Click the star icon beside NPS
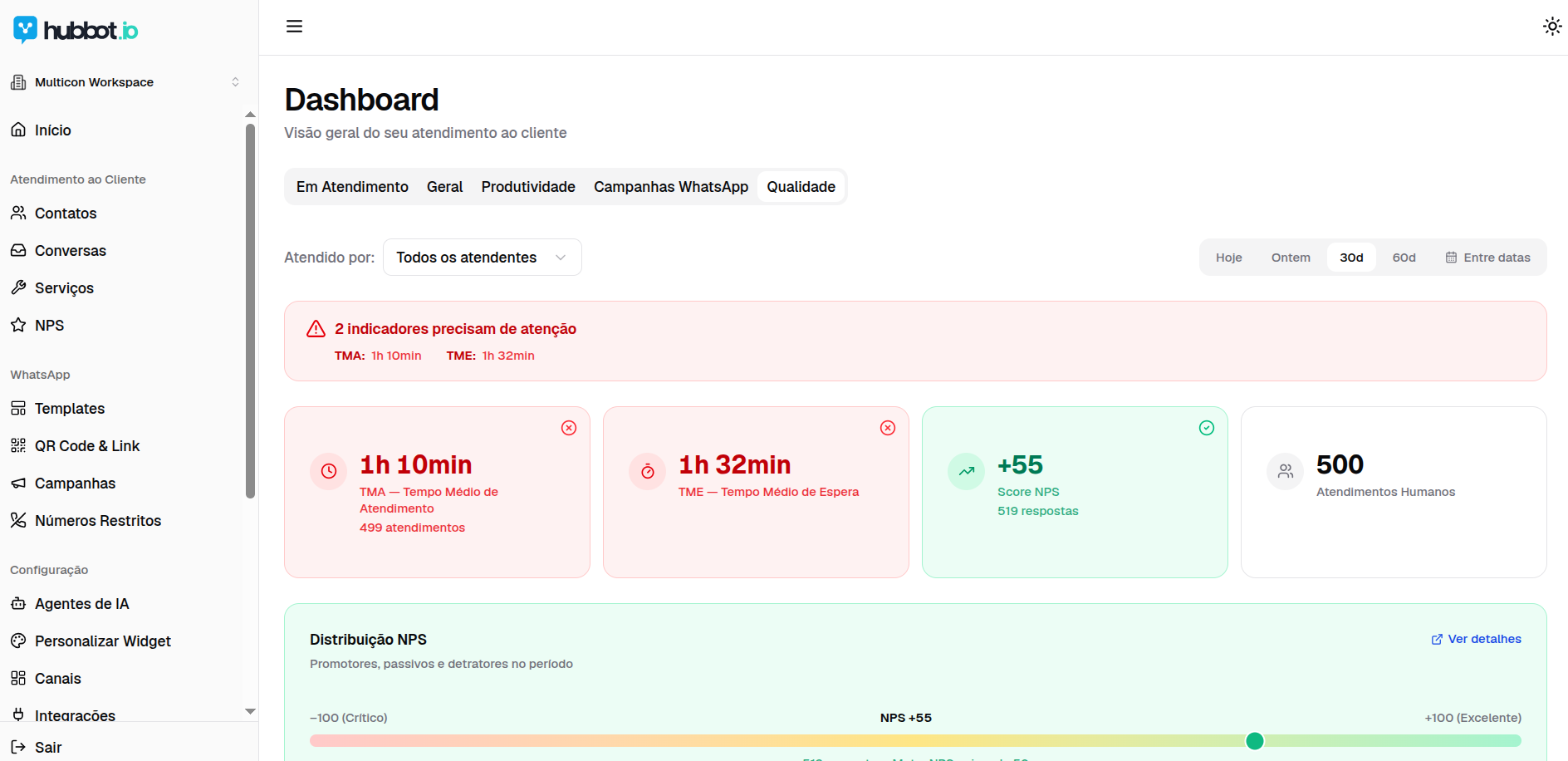 tap(18, 325)
